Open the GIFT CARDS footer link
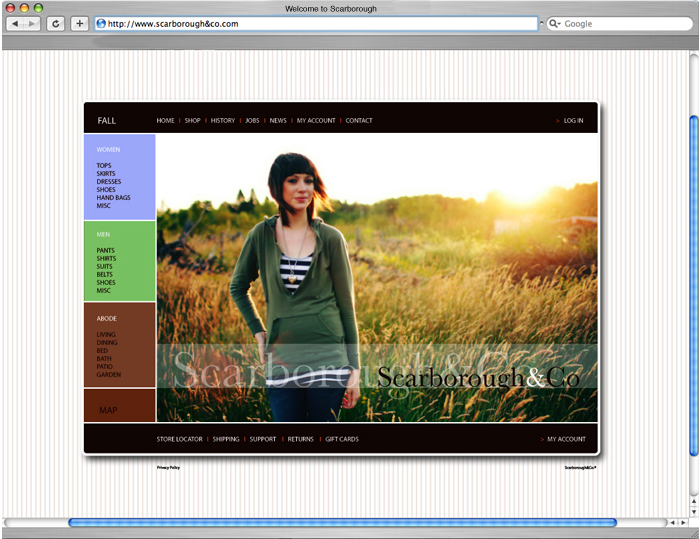Viewport: 700px width, 539px height. tap(341, 439)
